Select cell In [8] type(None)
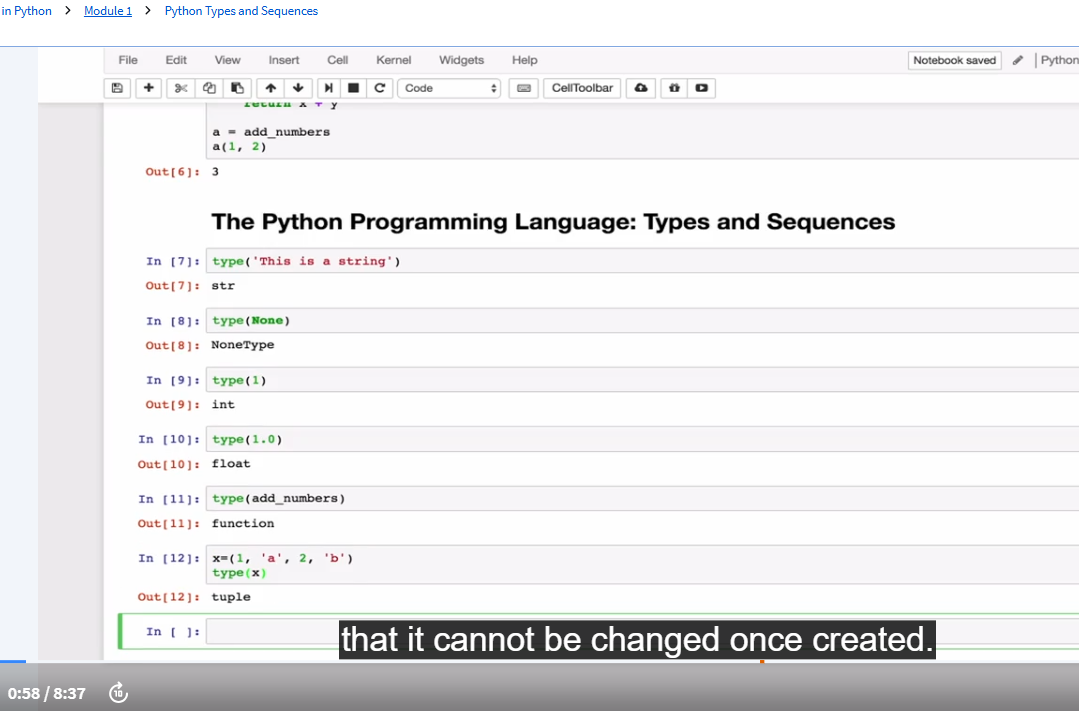This screenshot has height=711, width=1079. coord(642,320)
